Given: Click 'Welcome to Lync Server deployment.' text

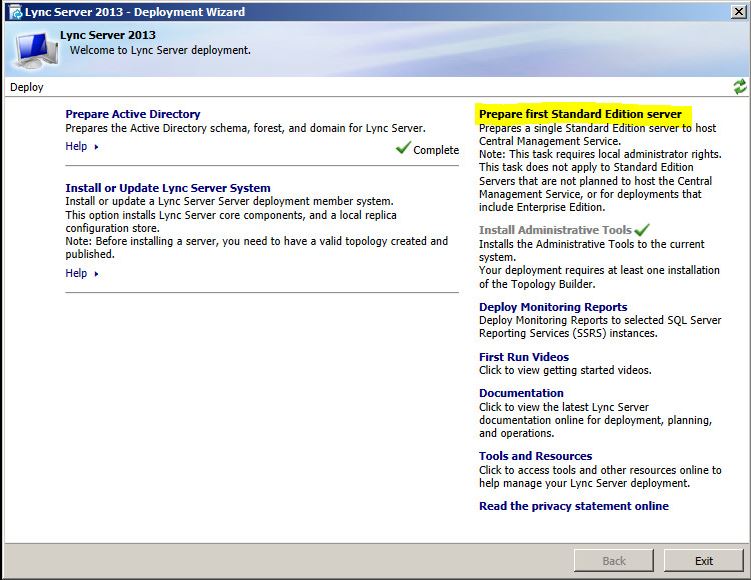Looking at the screenshot, I should tap(160, 50).
